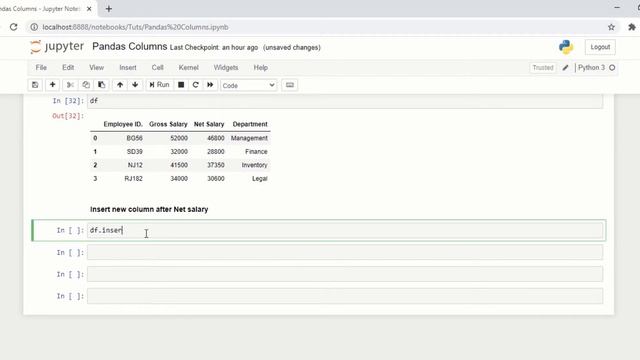This screenshot has height=360, width=640.
Task: Insert cell below with plus icon
Action: [52, 85]
